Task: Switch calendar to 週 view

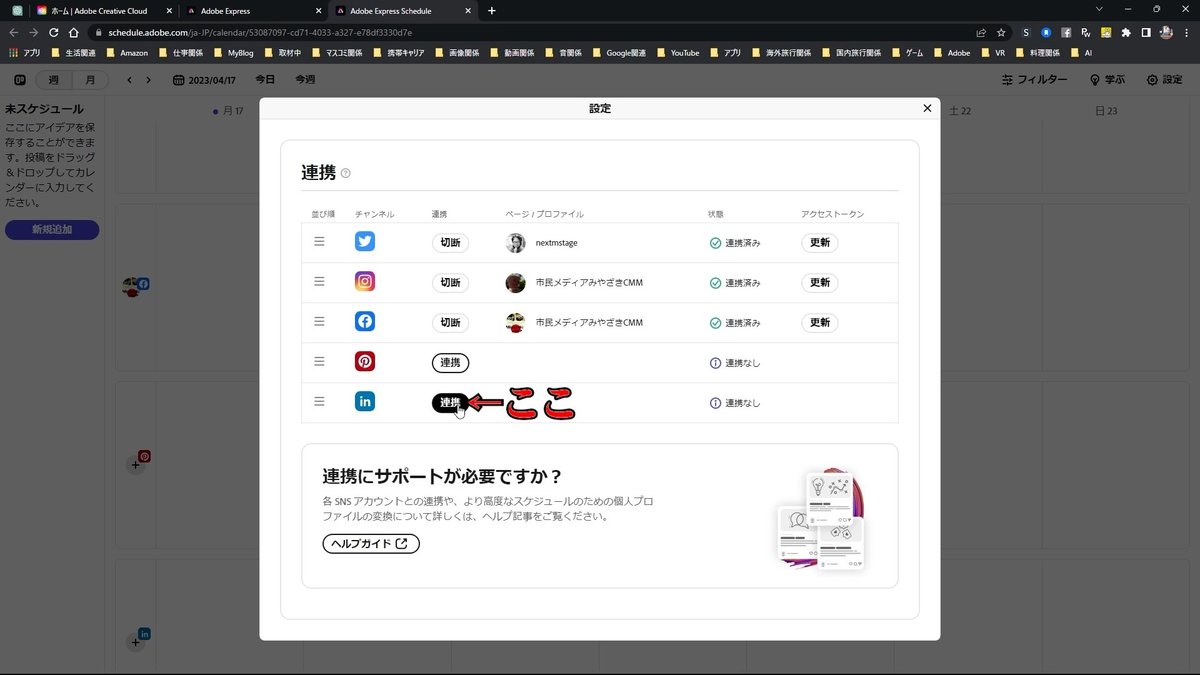Action: coord(53,80)
